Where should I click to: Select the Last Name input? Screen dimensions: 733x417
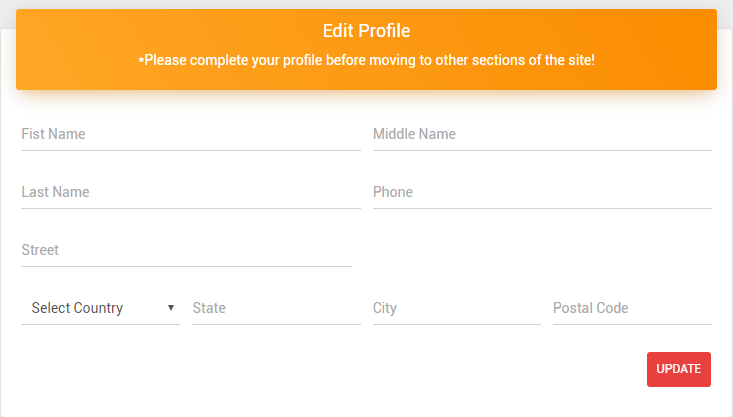click(190, 192)
